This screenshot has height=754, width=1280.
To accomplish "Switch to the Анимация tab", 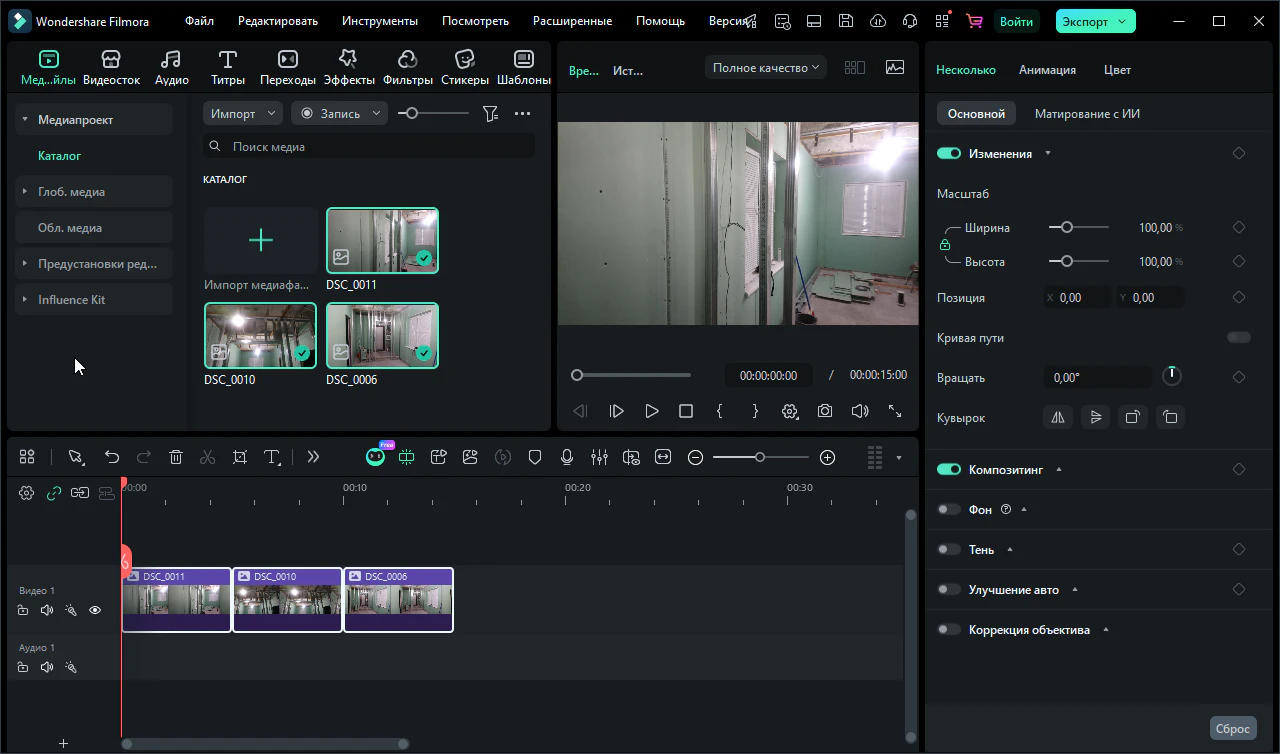I will click(1047, 70).
